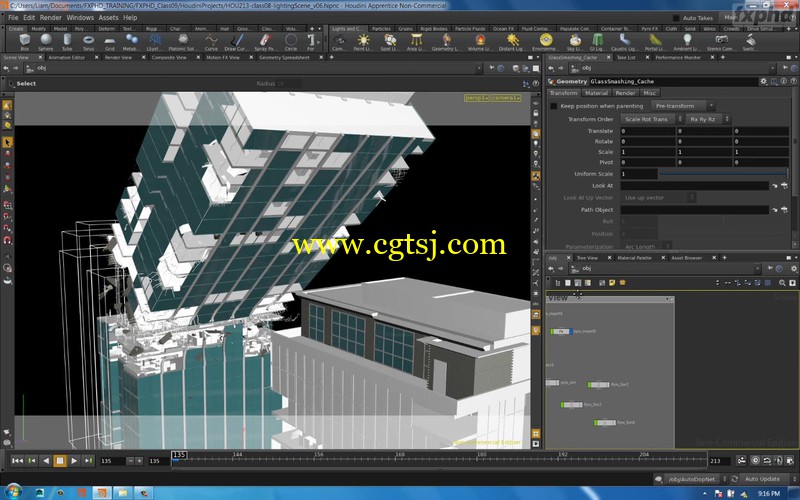800x500 pixels.
Task: Open the /obj/AutoDopNet simulation dropdown
Action: point(695,479)
